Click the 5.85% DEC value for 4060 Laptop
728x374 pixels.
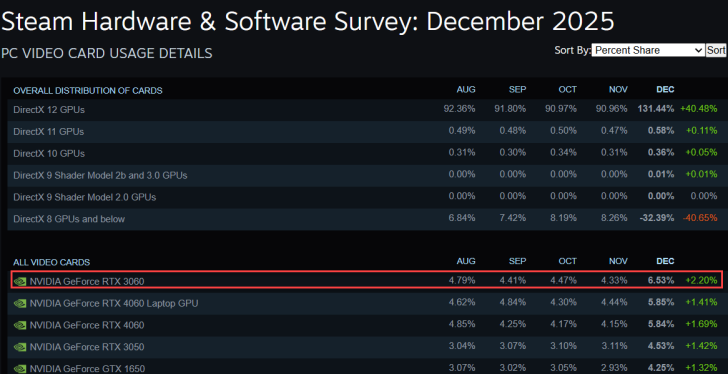661,303
